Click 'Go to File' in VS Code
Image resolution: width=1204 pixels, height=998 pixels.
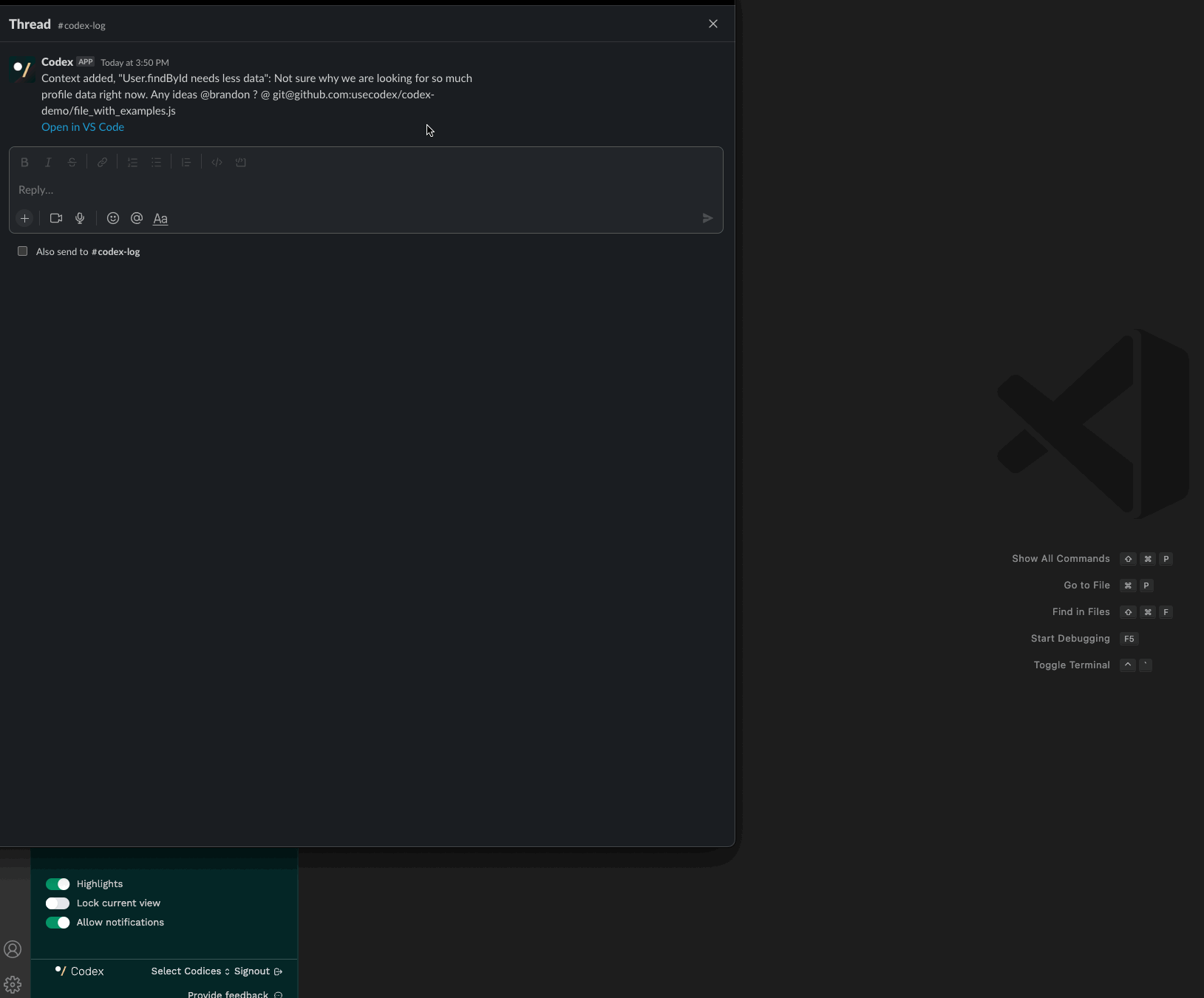1086,585
